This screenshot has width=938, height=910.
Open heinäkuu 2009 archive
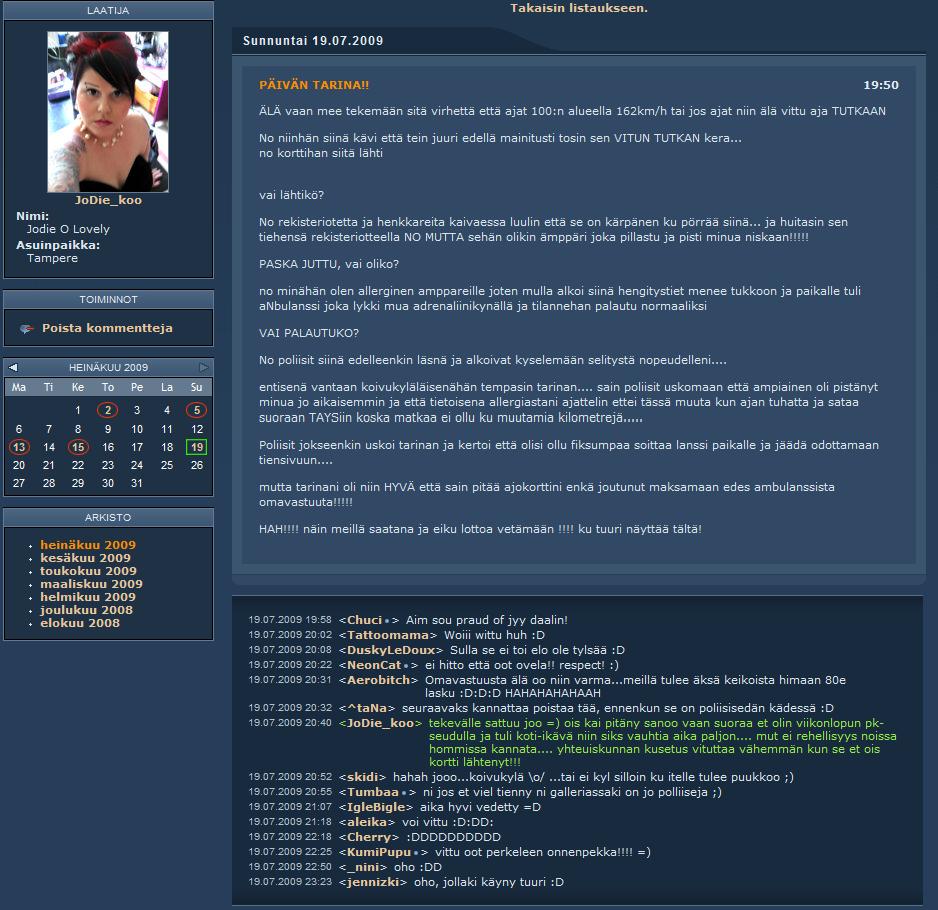[x=88, y=545]
